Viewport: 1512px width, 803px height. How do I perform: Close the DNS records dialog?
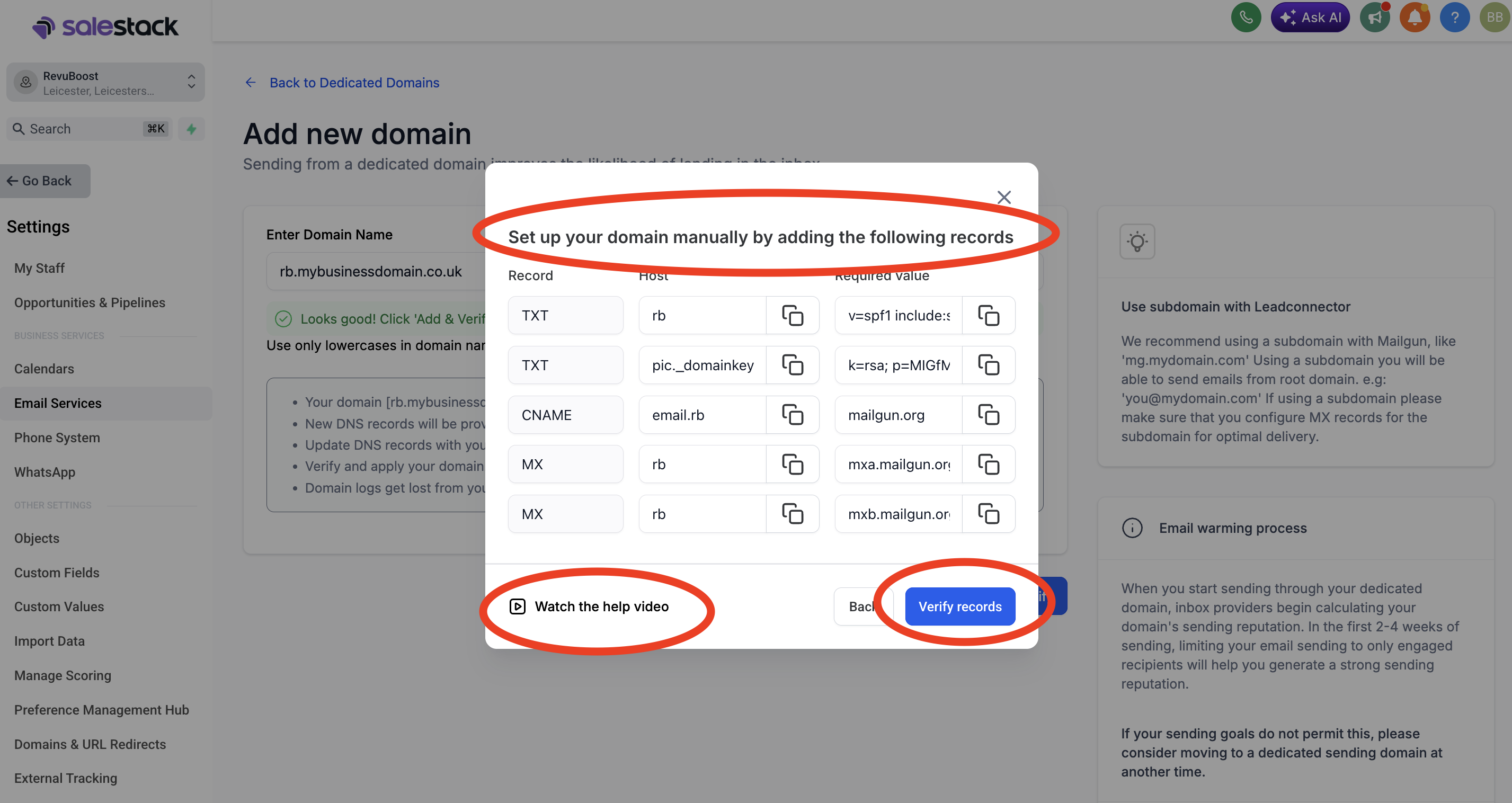[1004, 197]
